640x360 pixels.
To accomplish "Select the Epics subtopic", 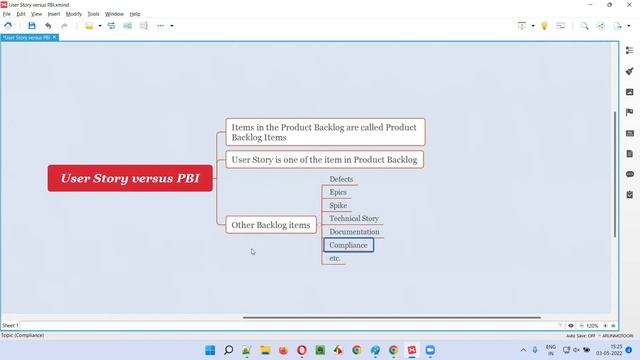I will tap(338, 192).
